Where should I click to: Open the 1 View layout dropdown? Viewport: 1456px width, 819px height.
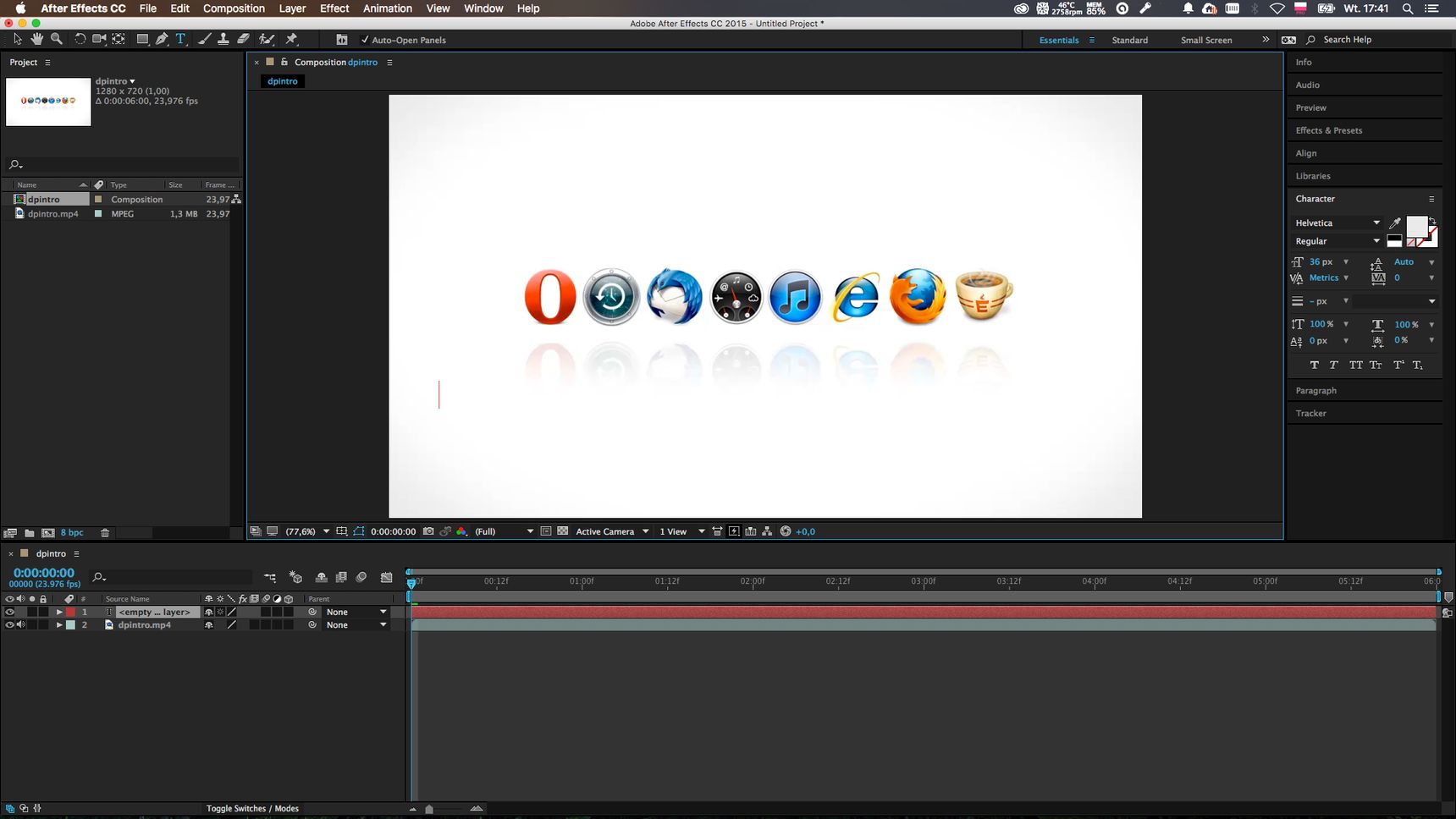(682, 531)
